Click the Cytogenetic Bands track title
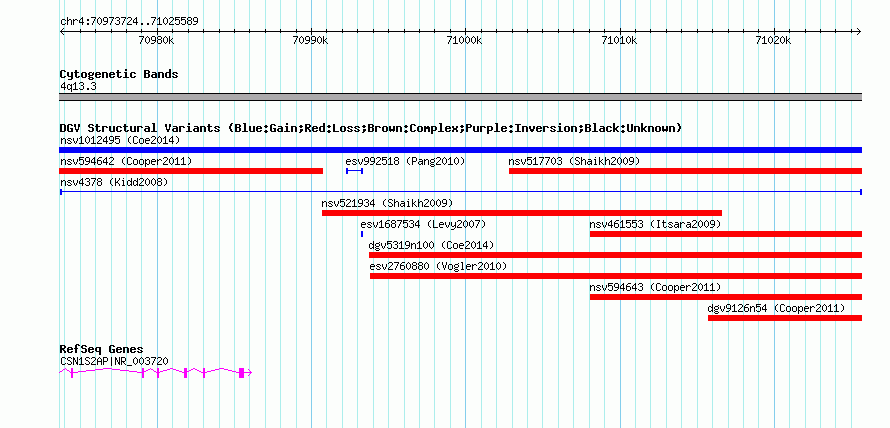The height and width of the screenshot is (428, 890). pos(119,74)
